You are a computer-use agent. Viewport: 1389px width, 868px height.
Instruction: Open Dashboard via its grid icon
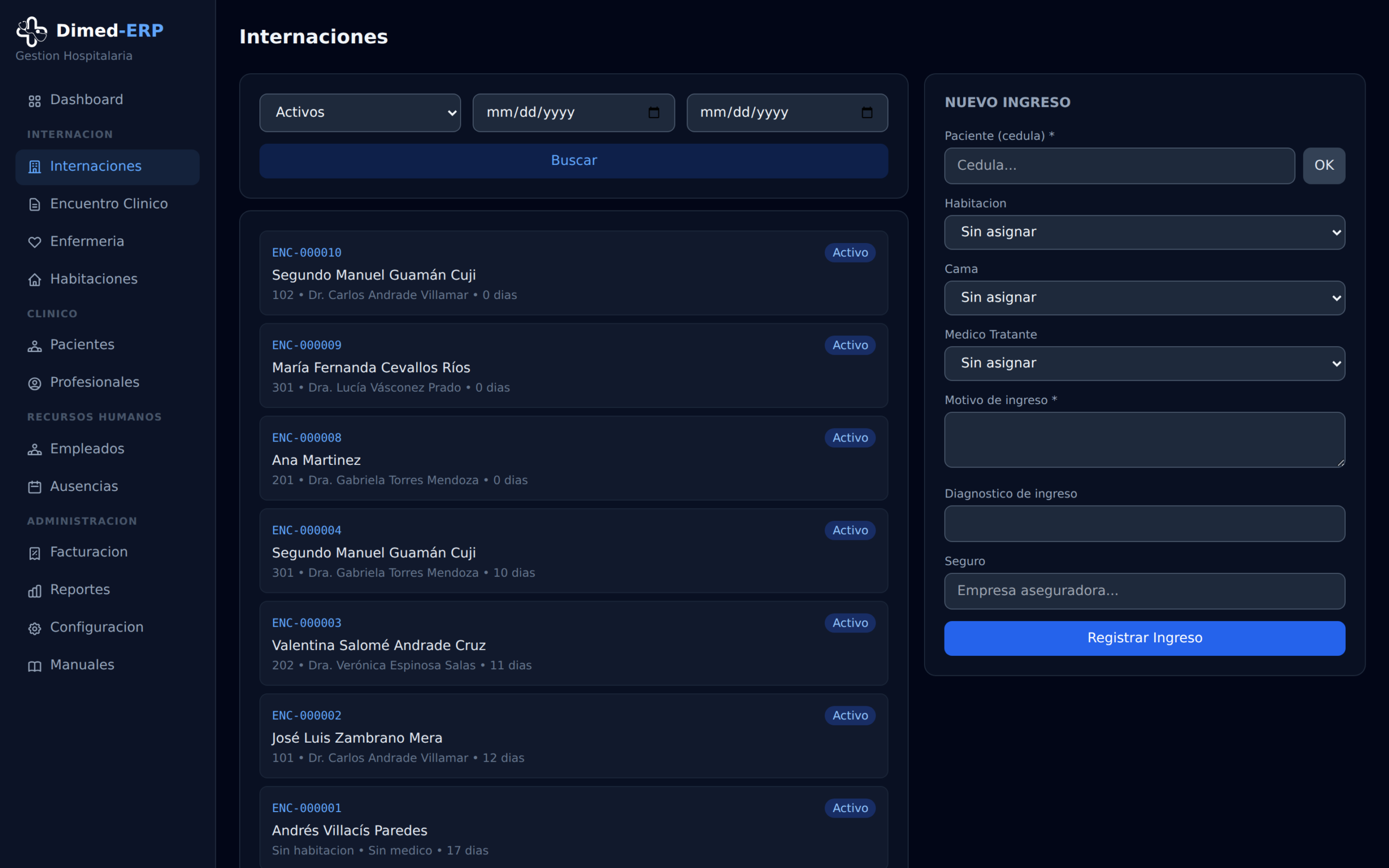[34, 101]
